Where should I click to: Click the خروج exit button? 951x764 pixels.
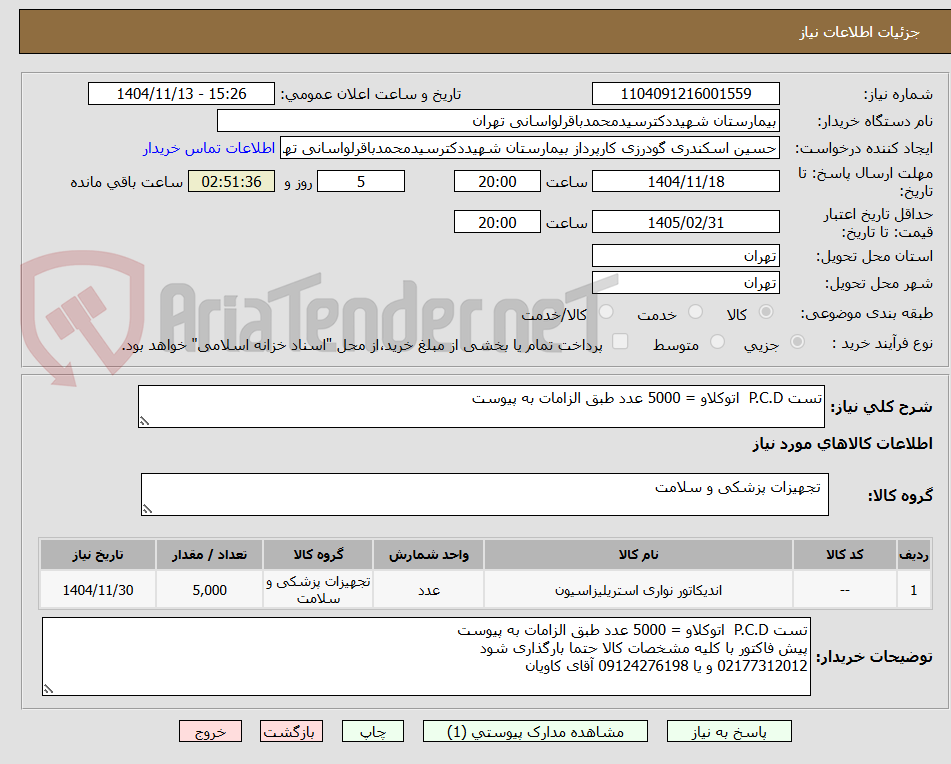pyautogui.click(x=210, y=731)
